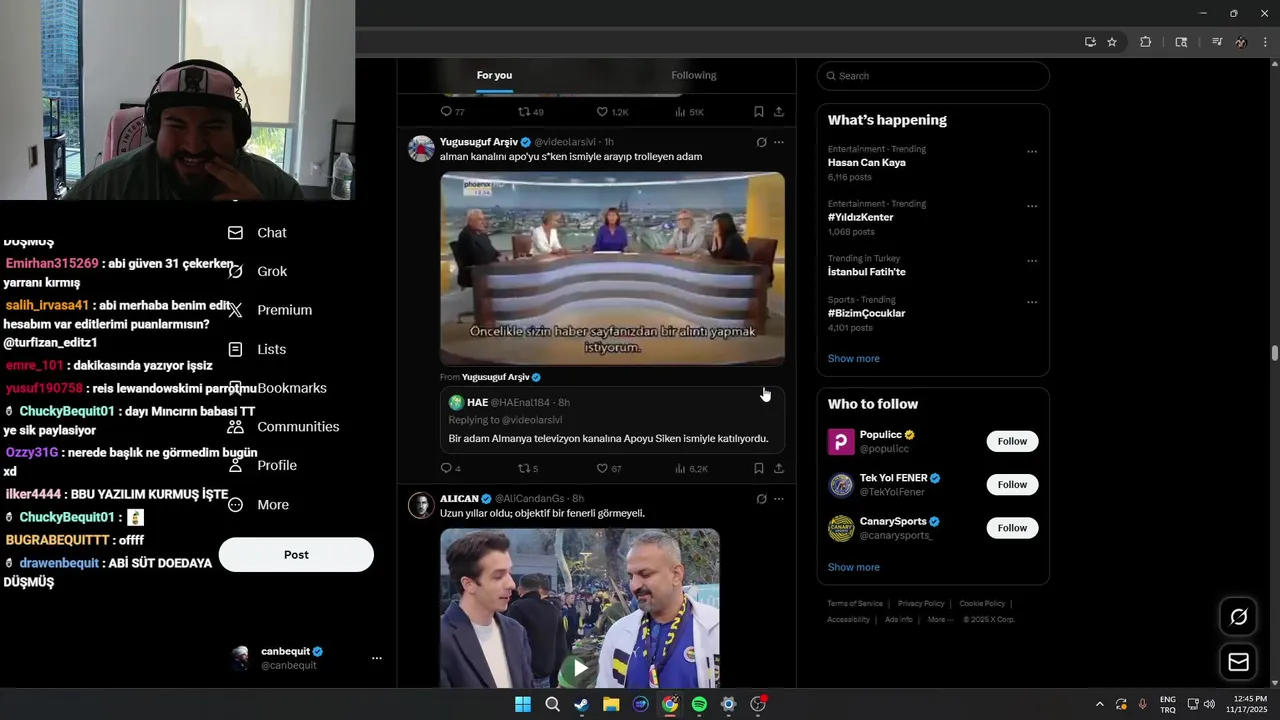Ask Grok about the Yugusuguf Arşiv tweet
This screenshot has height=720, width=1280.
761,142
